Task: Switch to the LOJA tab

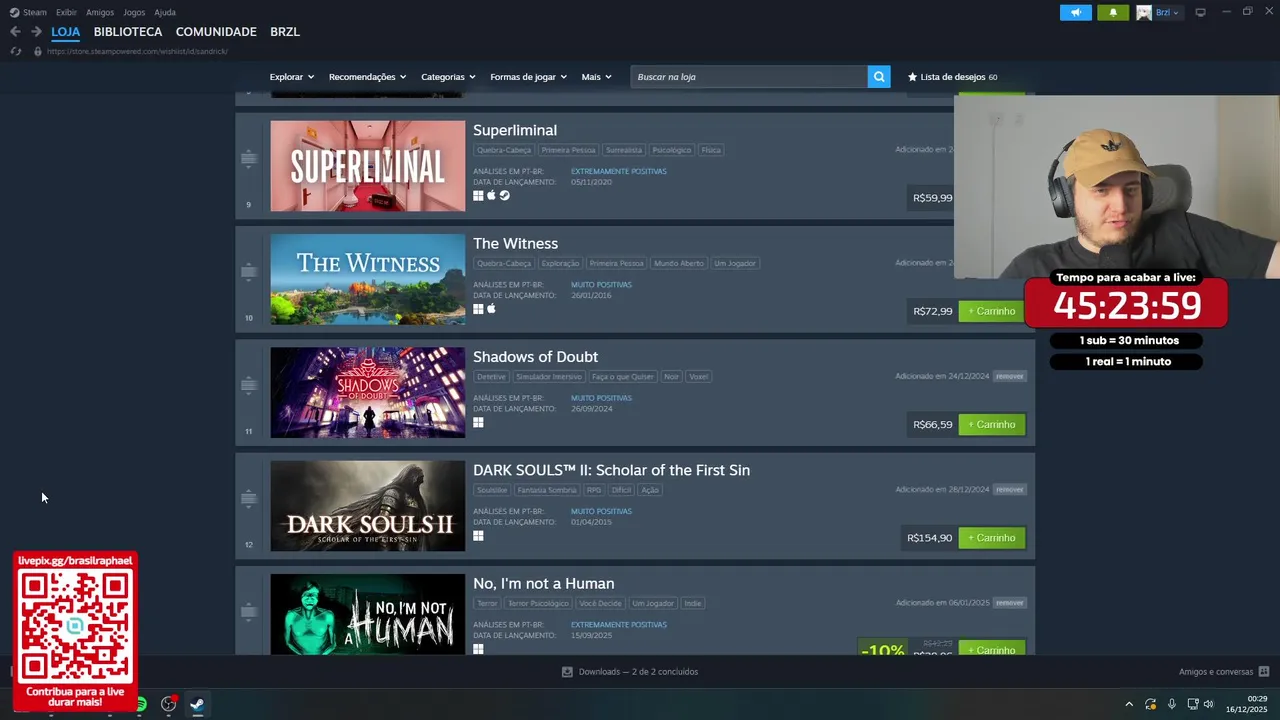Action: point(65,32)
